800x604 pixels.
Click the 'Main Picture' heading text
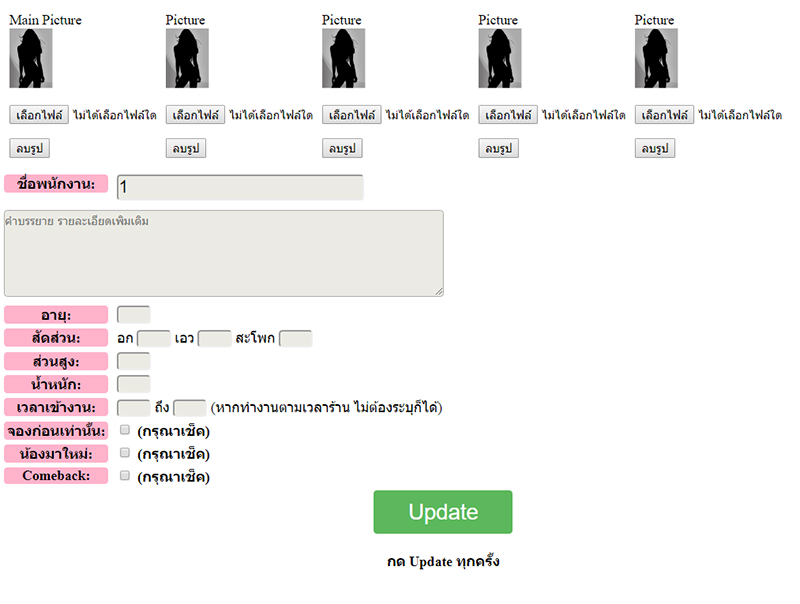45,20
